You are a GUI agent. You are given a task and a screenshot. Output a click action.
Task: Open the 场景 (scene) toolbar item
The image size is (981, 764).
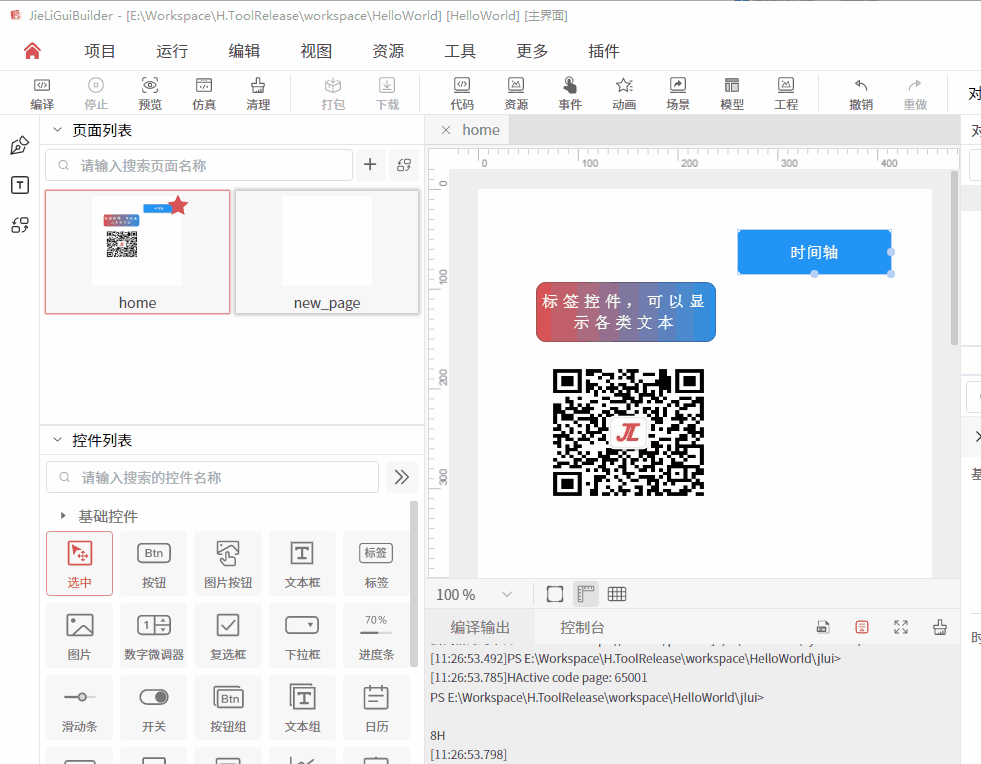coord(678,93)
